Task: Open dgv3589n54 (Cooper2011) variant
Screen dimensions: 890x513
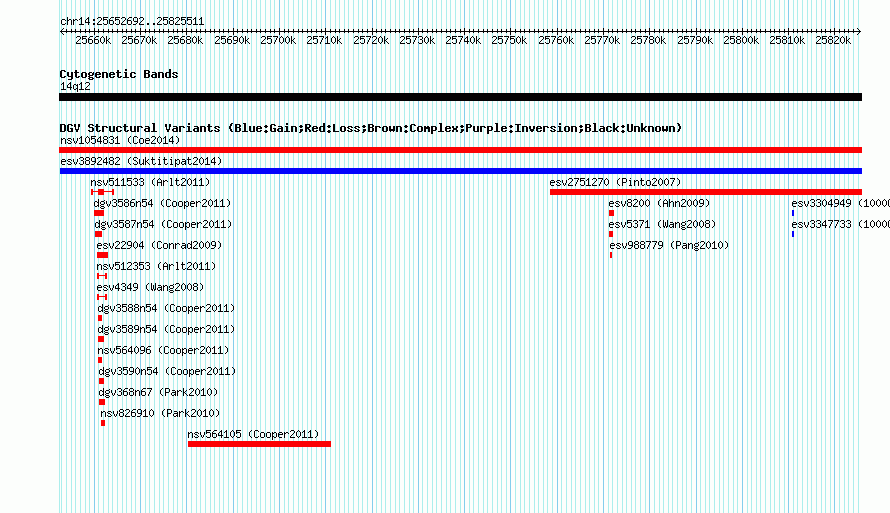Action: coord(166,329)
